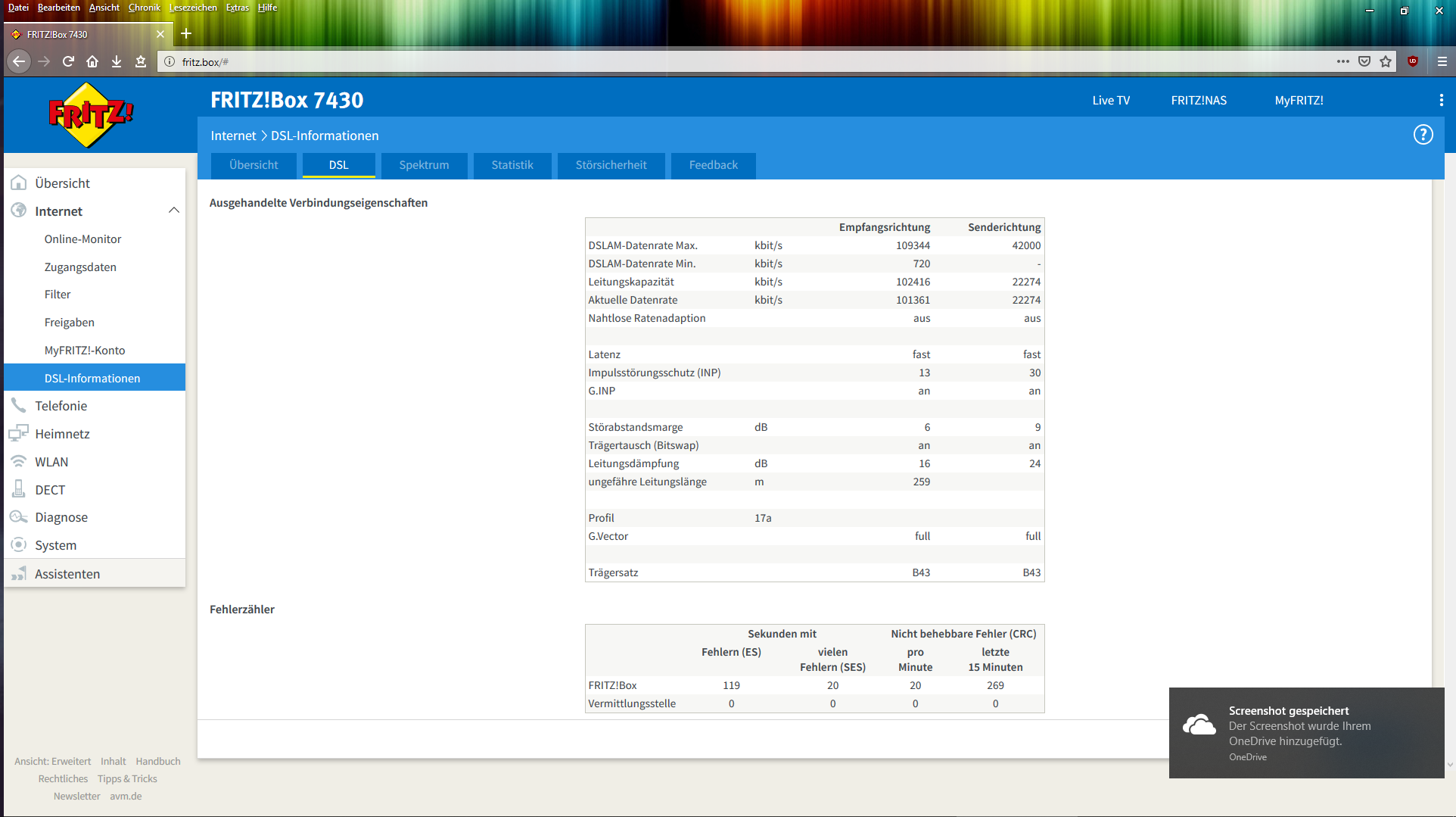Image resolution: width=1456 pixels, height=817 pixels.
Task: Open the Firefox downloads icon
Action: pos(117,61)
